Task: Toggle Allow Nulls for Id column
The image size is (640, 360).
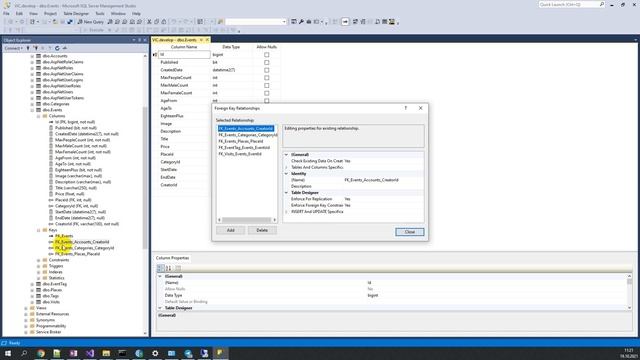Action: click(267, 55)
